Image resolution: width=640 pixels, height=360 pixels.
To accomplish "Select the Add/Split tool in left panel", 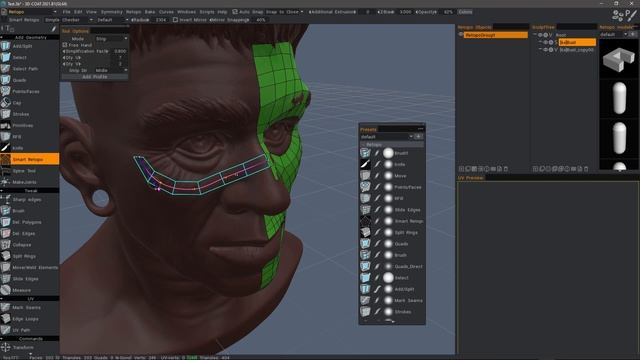I will [29, 46].
